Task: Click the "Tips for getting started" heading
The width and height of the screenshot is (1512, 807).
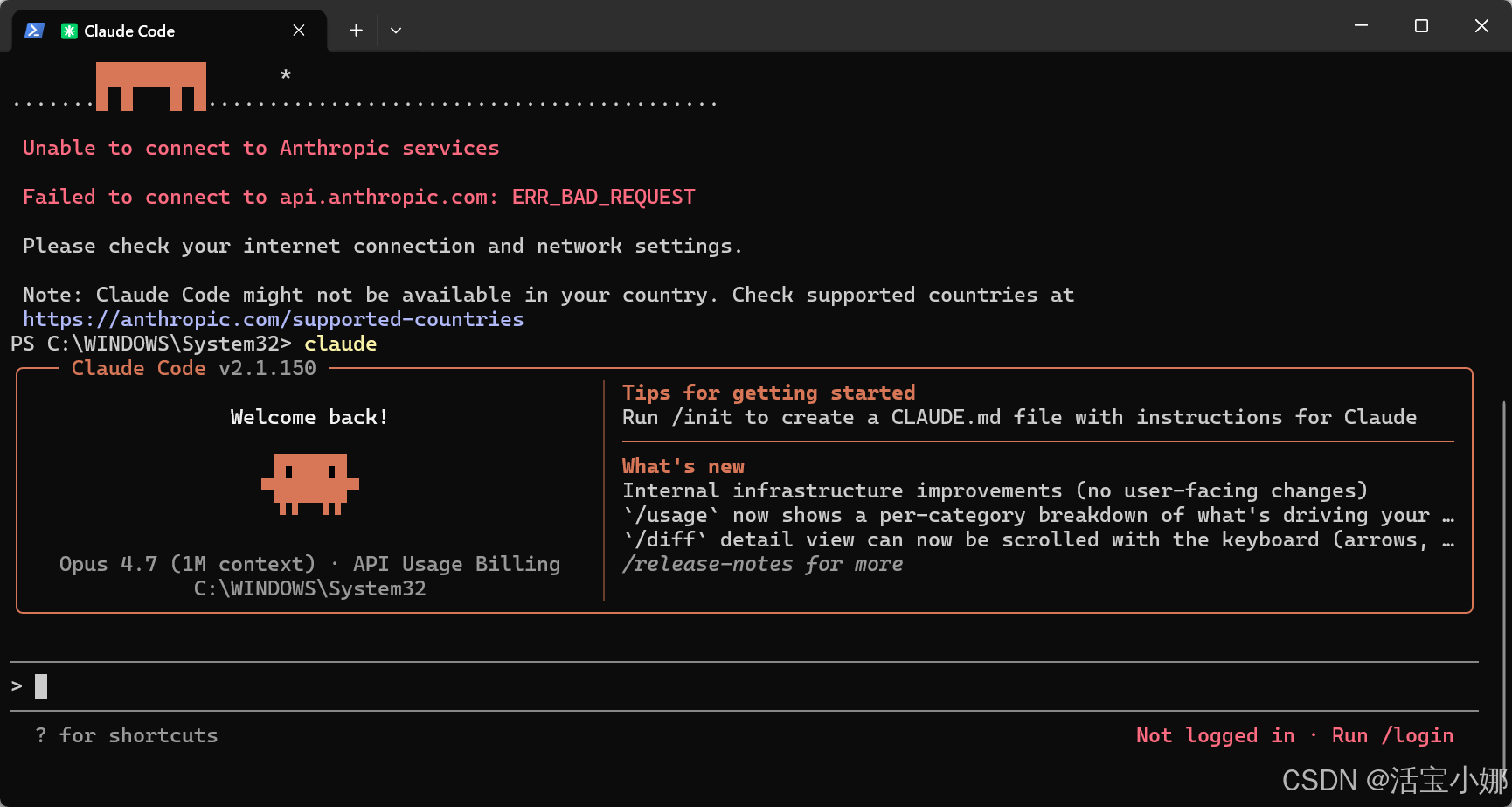Action: click(769, 393)
